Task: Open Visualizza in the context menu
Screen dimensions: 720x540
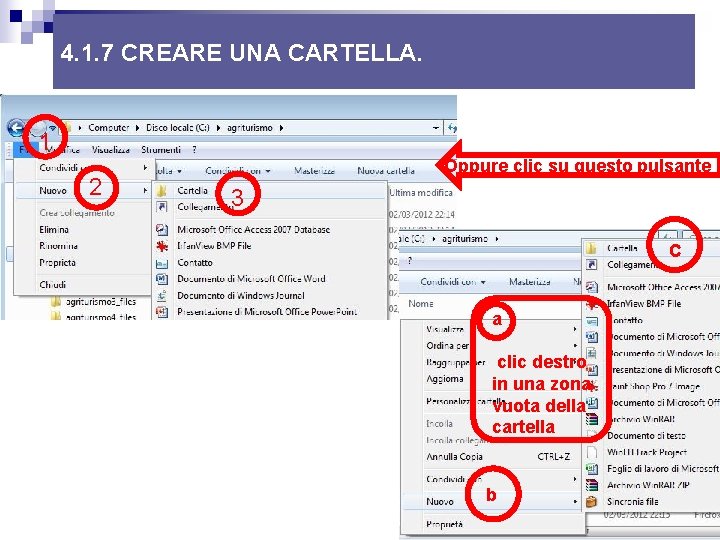Action: (x=445, y=329)
